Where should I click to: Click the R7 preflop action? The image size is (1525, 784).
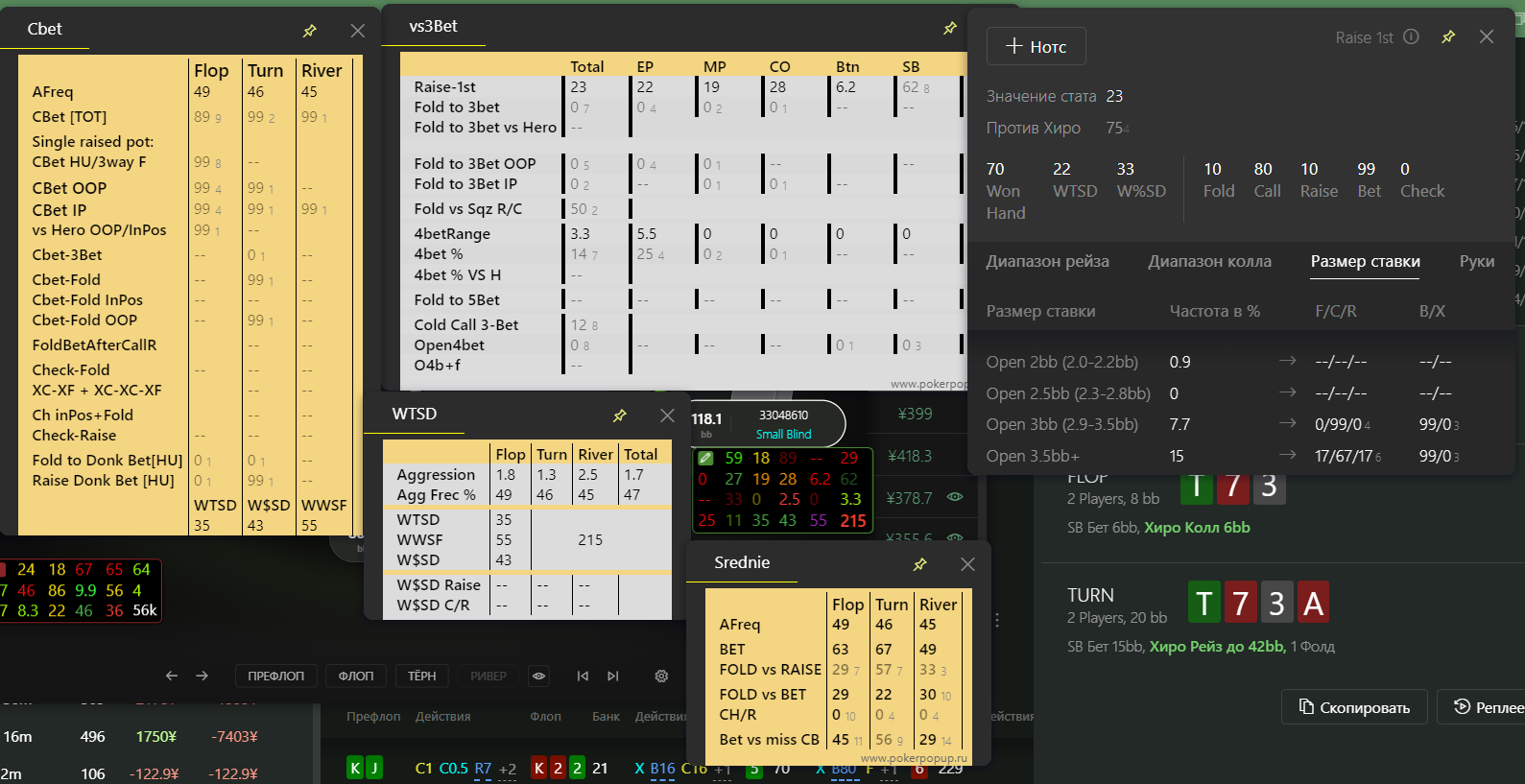tap(483, 769)
